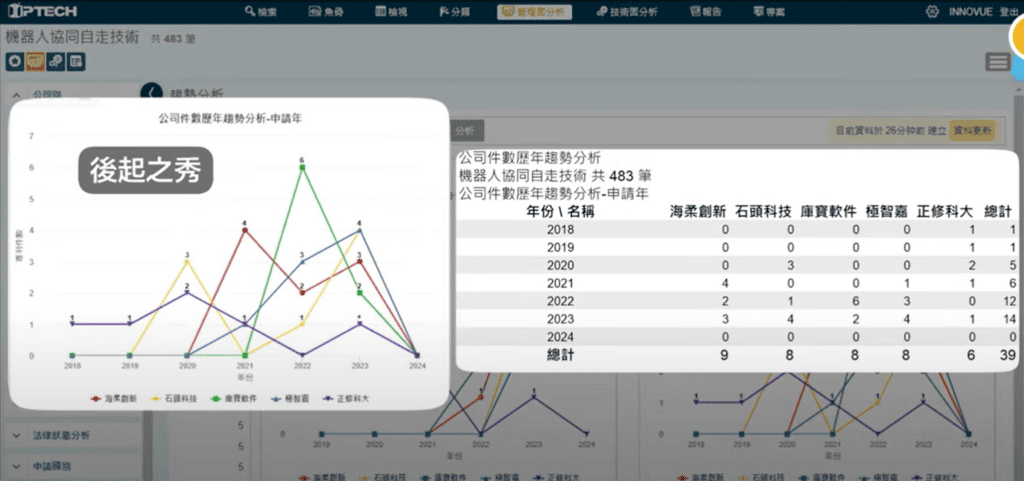1024x481 pixels.
Task: Click the 2022 peak point on green line
Action: pyautogui.click(x=301, y=167)
